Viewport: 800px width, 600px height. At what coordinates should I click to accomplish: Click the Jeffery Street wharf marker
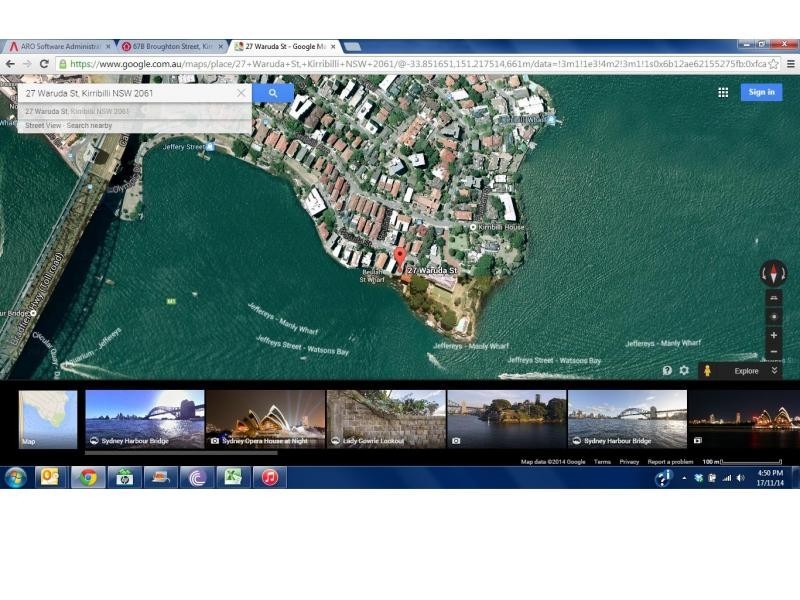pos(210,146)
